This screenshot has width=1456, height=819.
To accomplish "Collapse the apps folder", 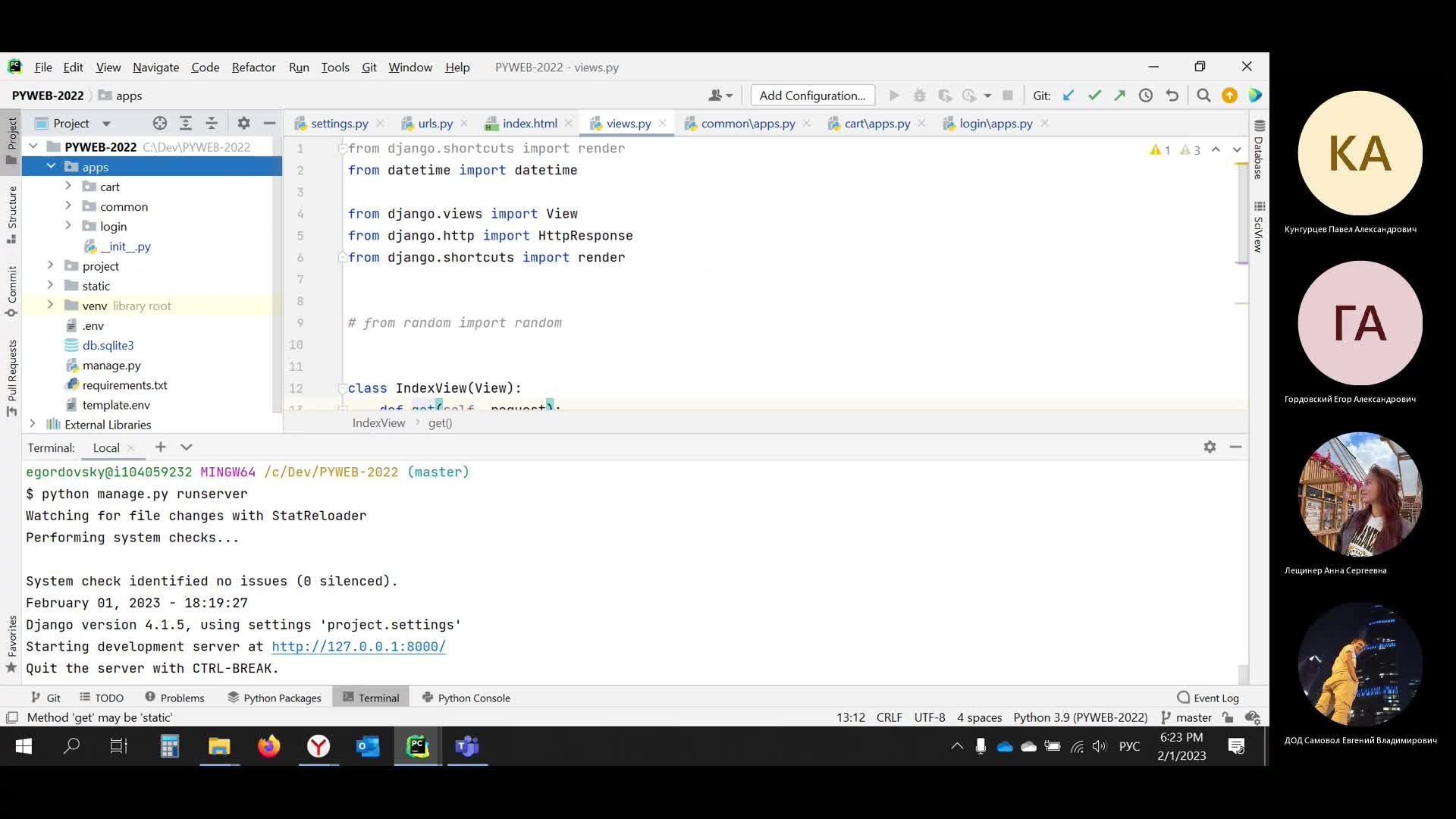I will click(x=51, y=166).
